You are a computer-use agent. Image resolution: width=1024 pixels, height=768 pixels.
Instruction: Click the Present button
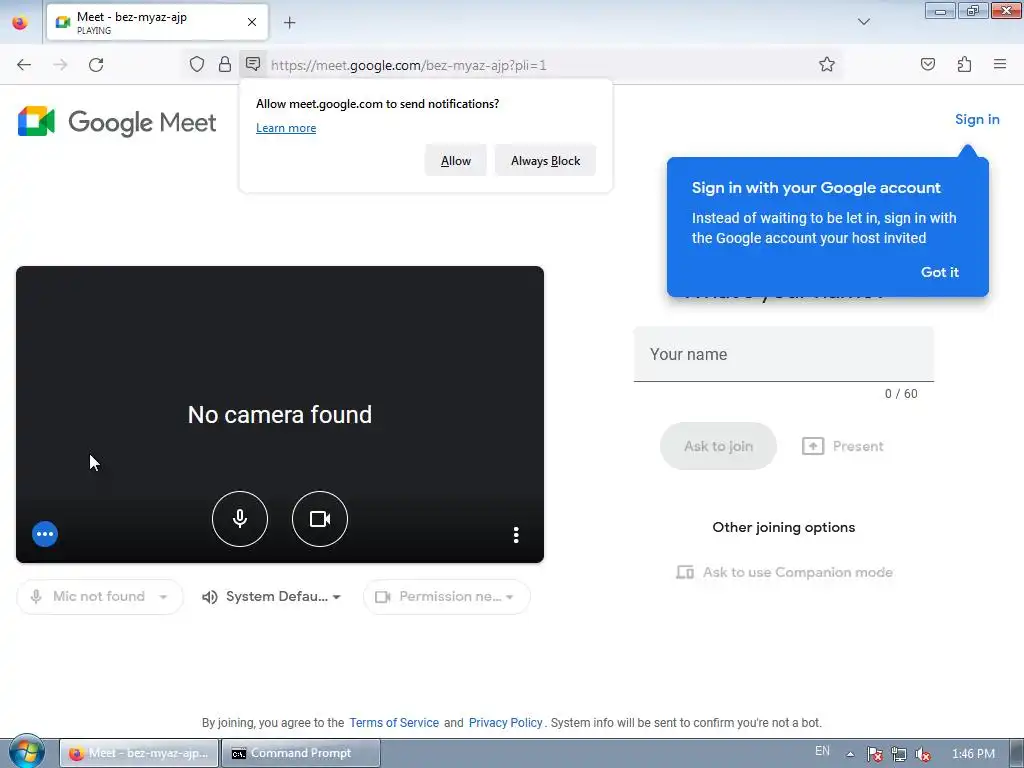pos(842,446)
